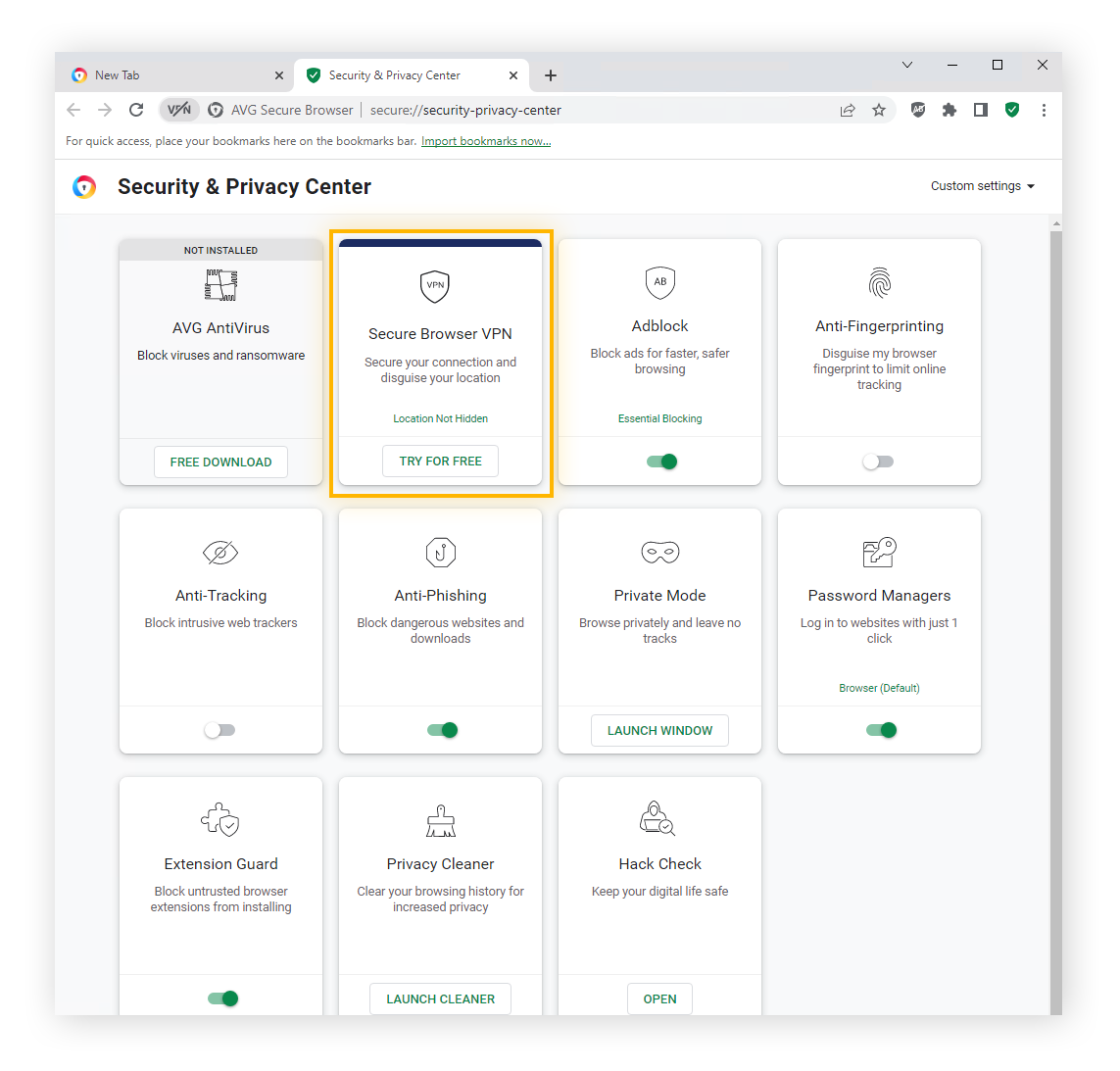This screenshot has width=1120, height=1071.
Task: Click the Hack Check icon
Action: [657, 818]
